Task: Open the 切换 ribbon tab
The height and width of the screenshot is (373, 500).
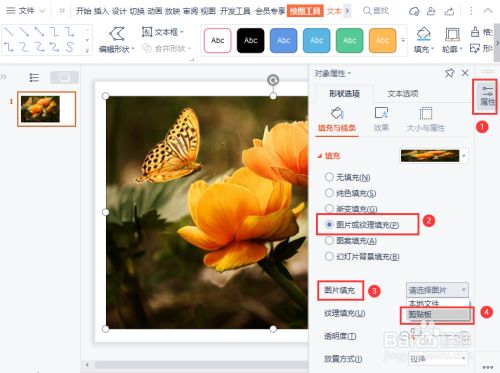Action: click(137, 11)
